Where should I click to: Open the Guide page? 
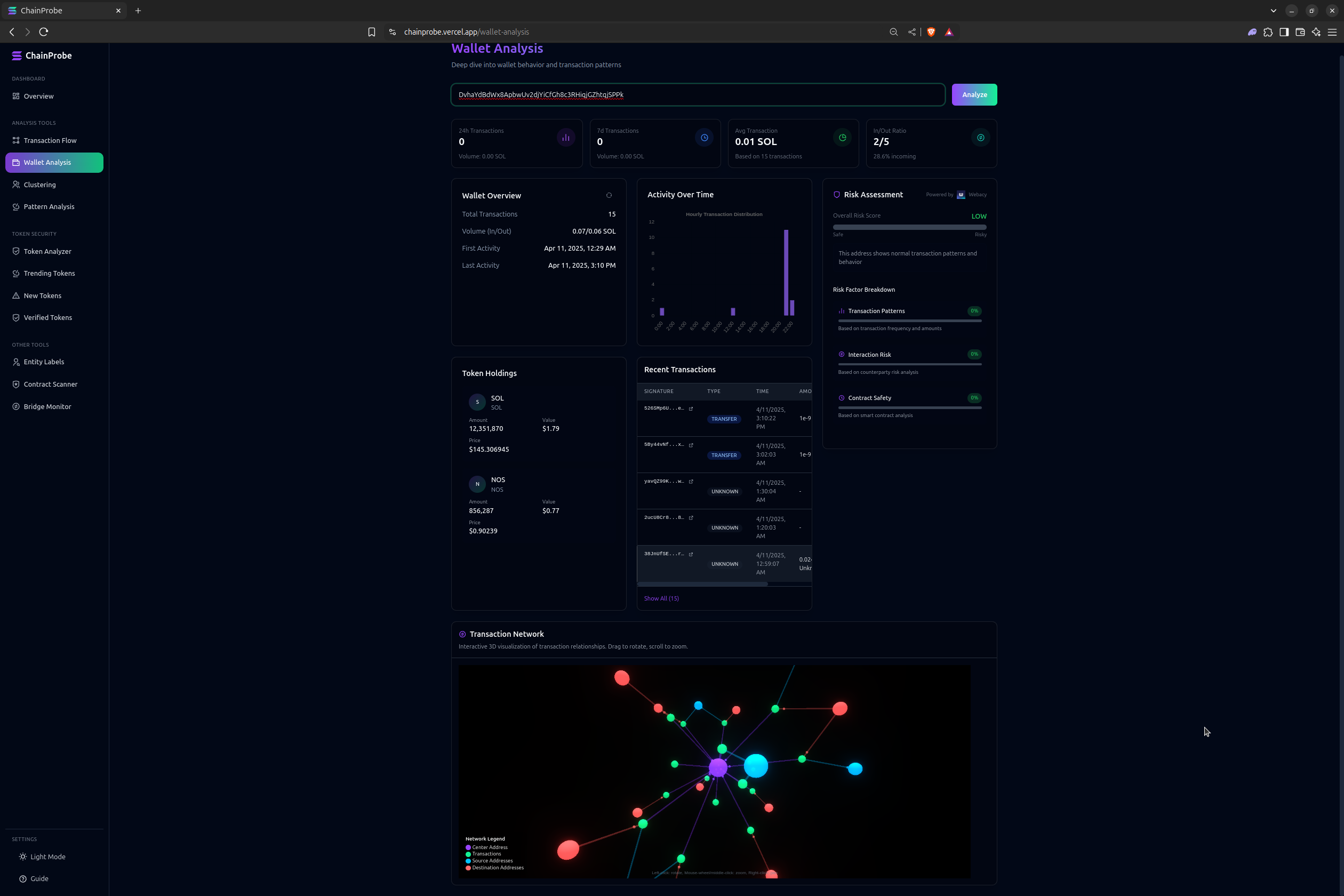point(54,879)
